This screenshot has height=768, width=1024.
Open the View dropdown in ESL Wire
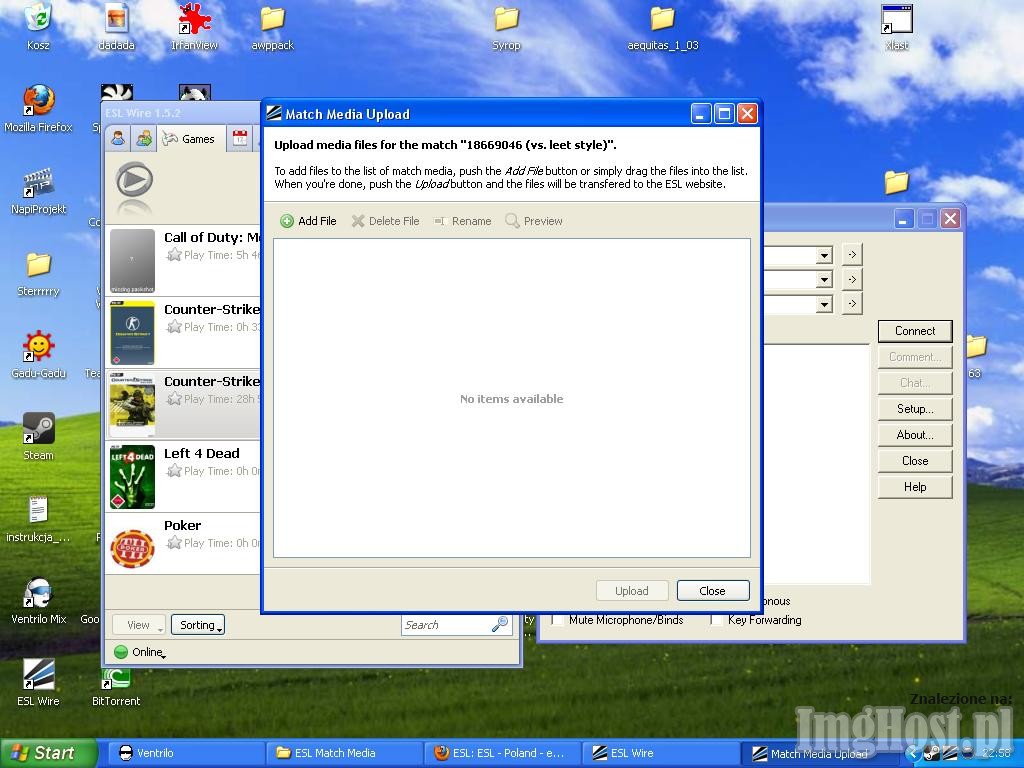tap(138, 625)
